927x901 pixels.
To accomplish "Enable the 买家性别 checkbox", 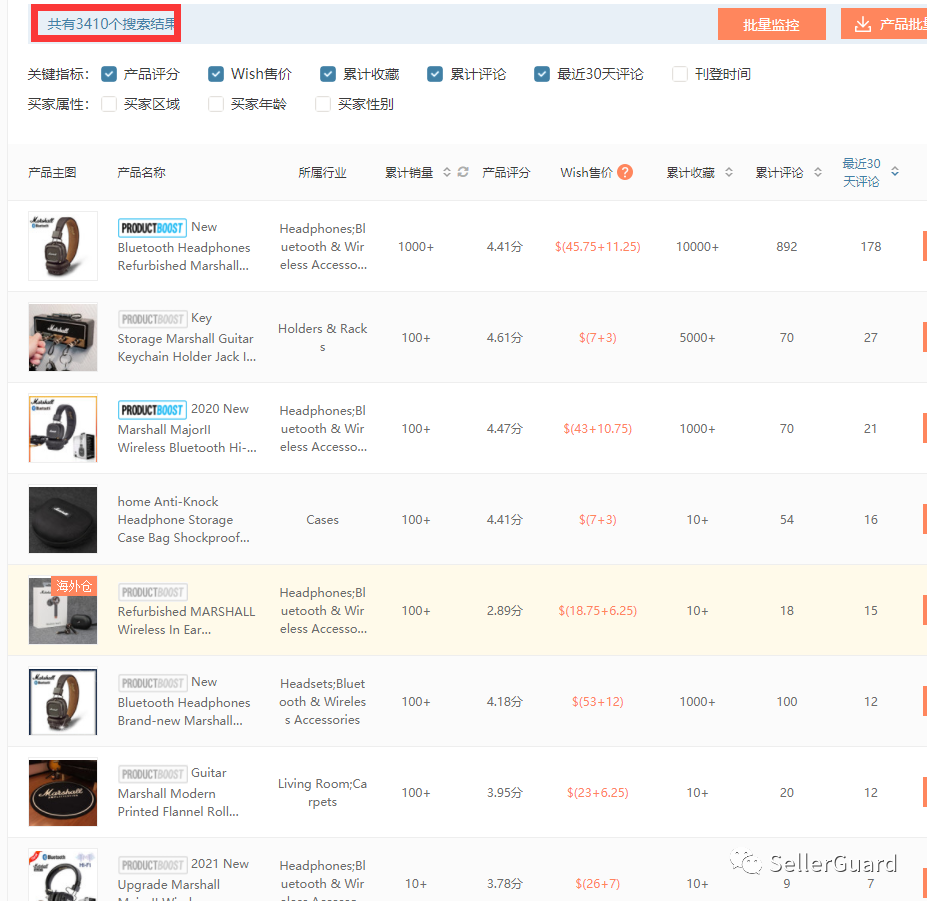I will click(x=323, y=104).
